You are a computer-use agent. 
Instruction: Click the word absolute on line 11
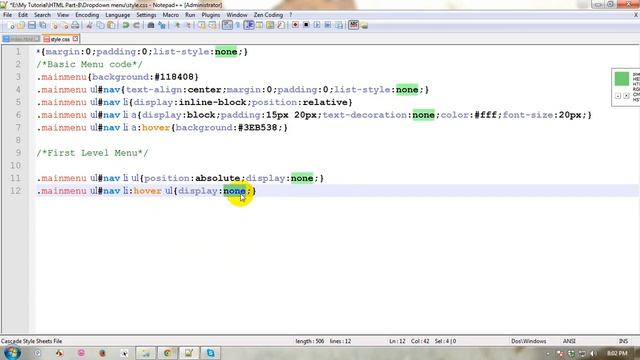[x=218, y=178]
